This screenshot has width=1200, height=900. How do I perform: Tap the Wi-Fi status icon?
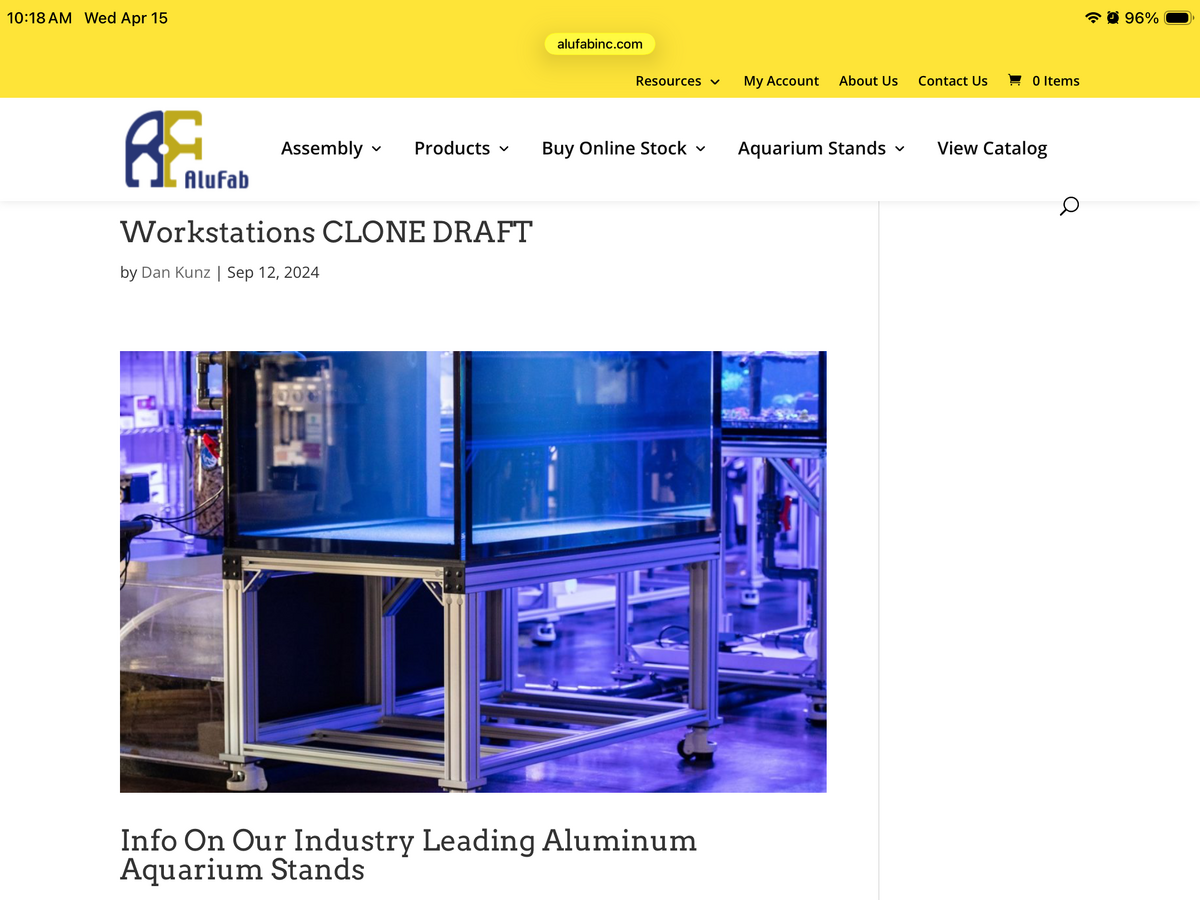tap(1093, 18)
